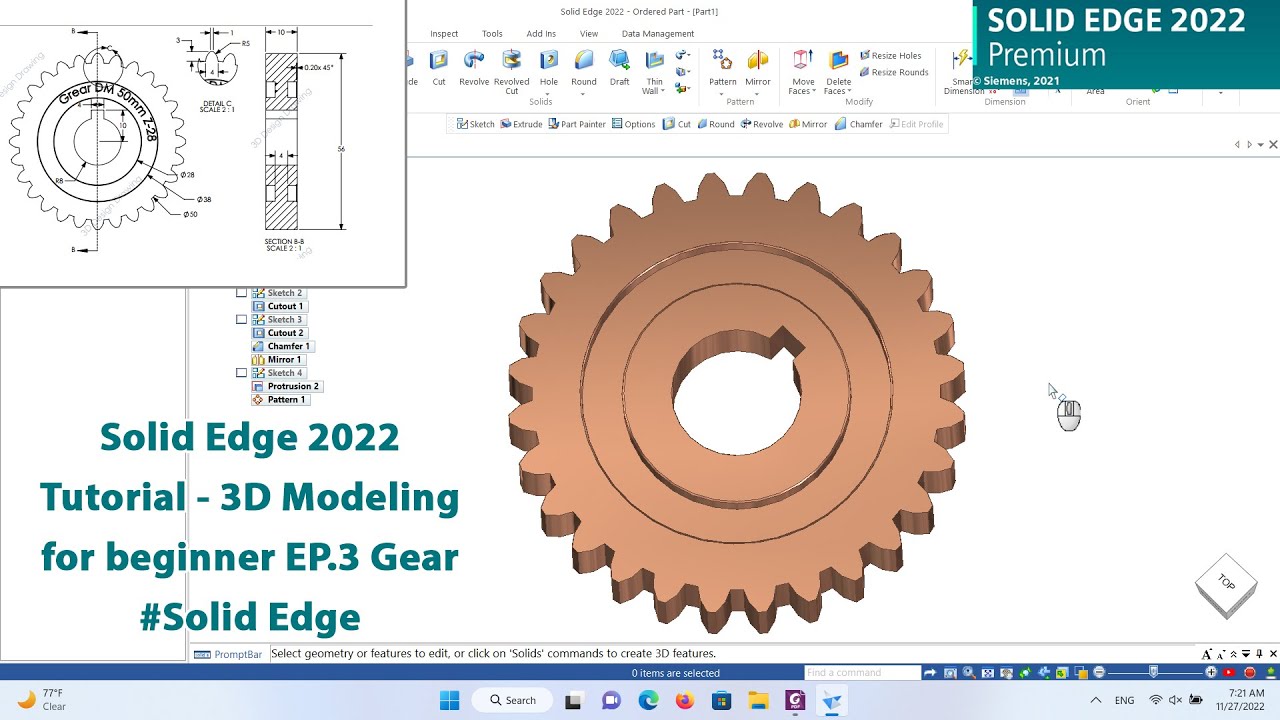Open the Pattern dropdown arrow

[x=722, y=94]
